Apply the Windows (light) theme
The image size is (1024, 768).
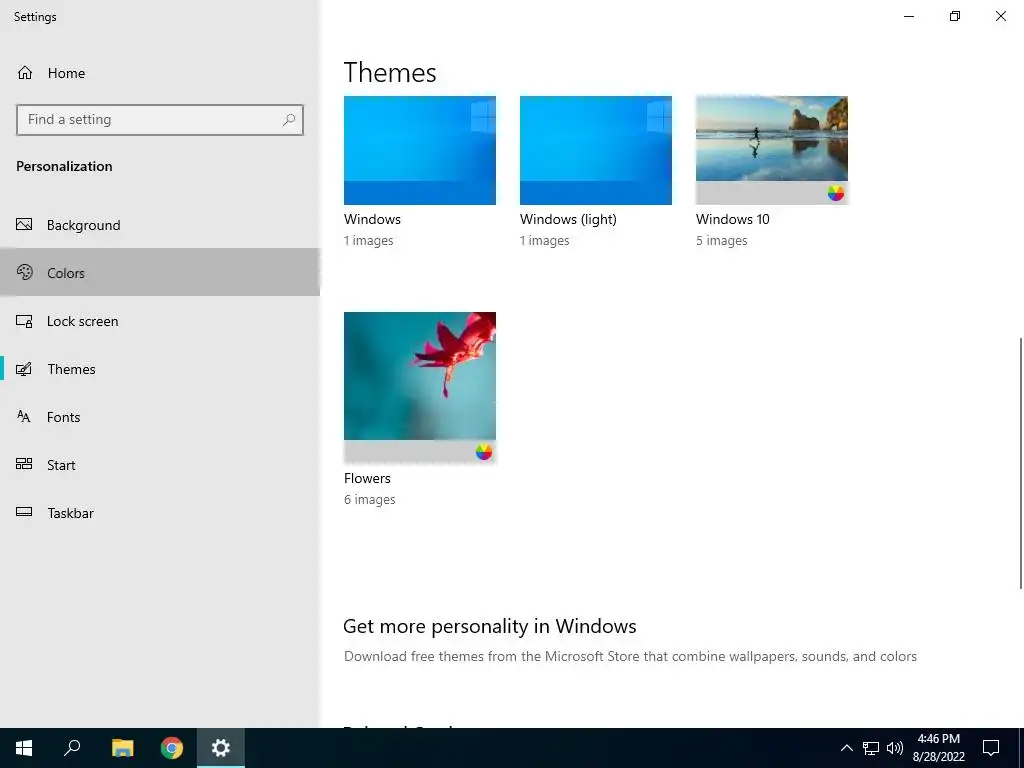click(596, 150)
